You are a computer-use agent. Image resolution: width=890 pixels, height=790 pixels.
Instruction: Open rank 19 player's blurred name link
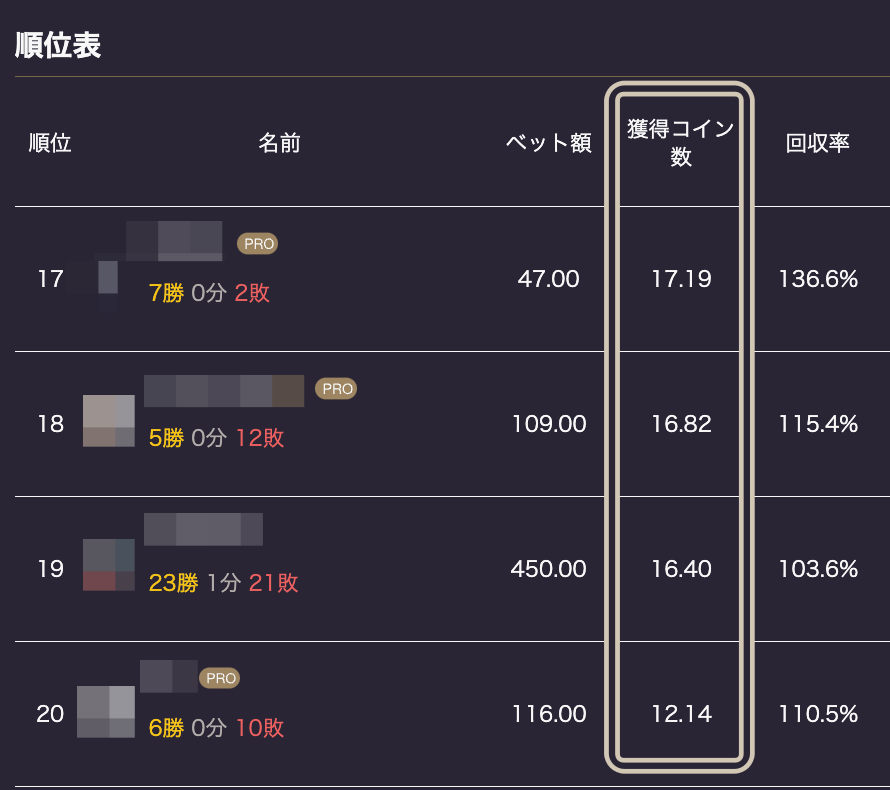203,529
